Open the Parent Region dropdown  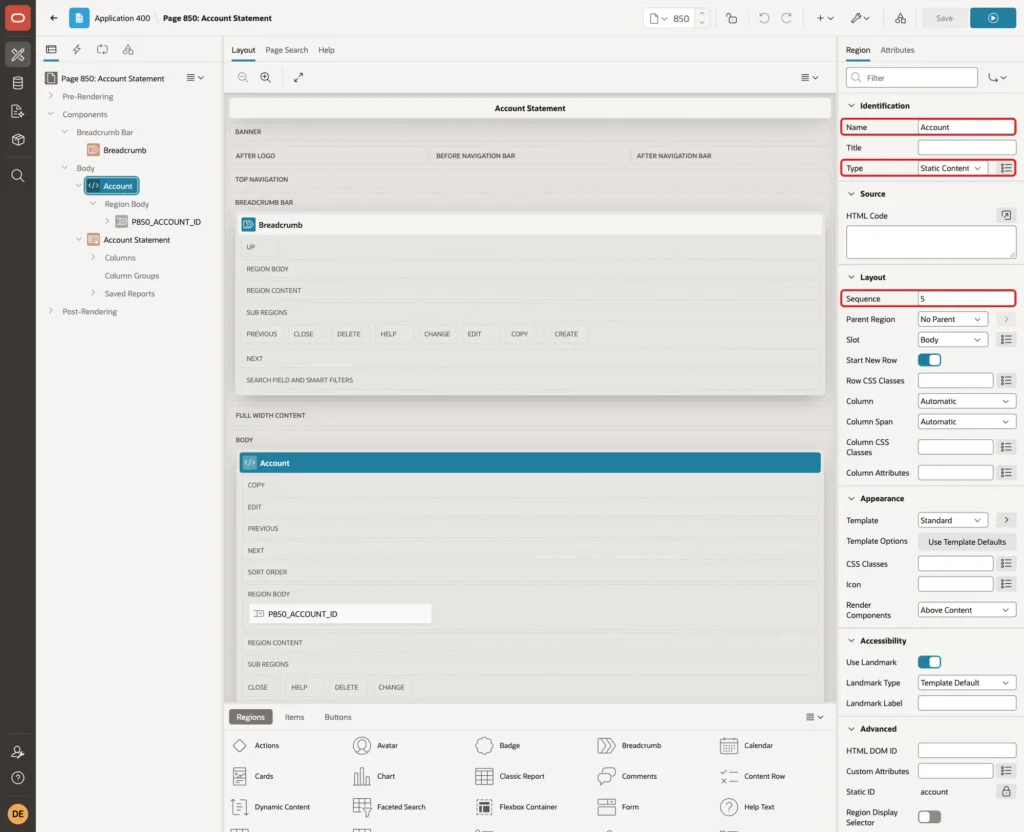[x=952, y=319]
